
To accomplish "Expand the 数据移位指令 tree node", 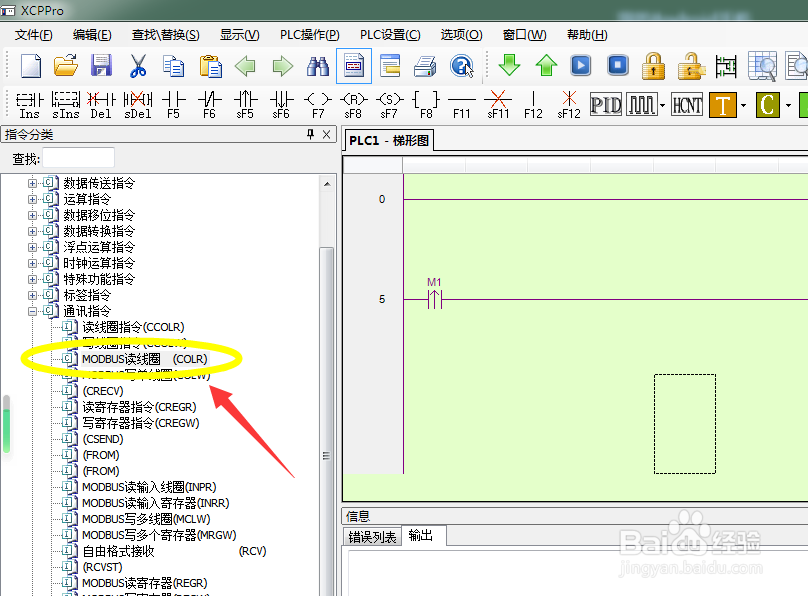I will (32, 215).
